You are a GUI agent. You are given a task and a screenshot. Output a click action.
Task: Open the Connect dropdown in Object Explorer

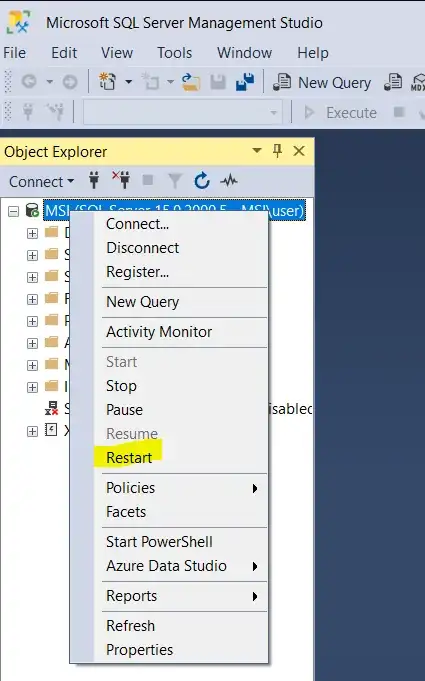tap(41, 181)
